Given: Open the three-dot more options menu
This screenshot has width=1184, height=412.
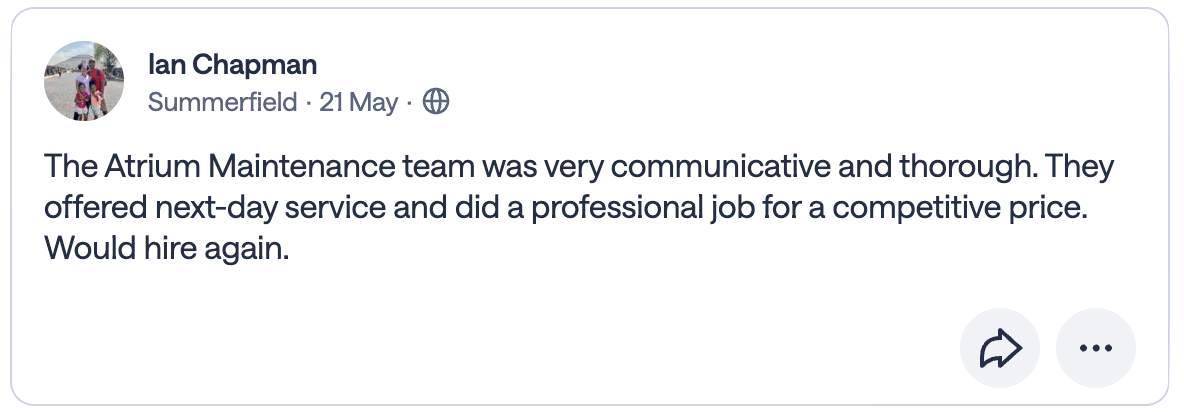Looking at the screenshot, I should pos(1096,348).
